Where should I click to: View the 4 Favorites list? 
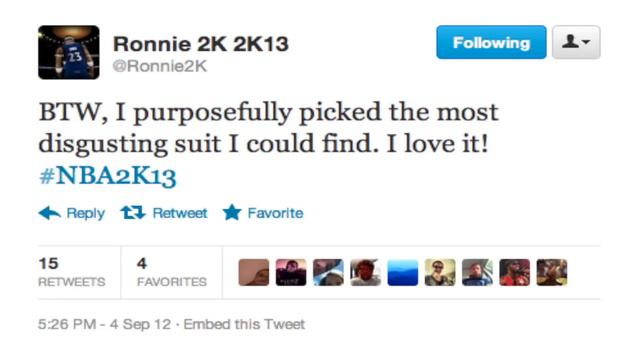click(172, 272)
